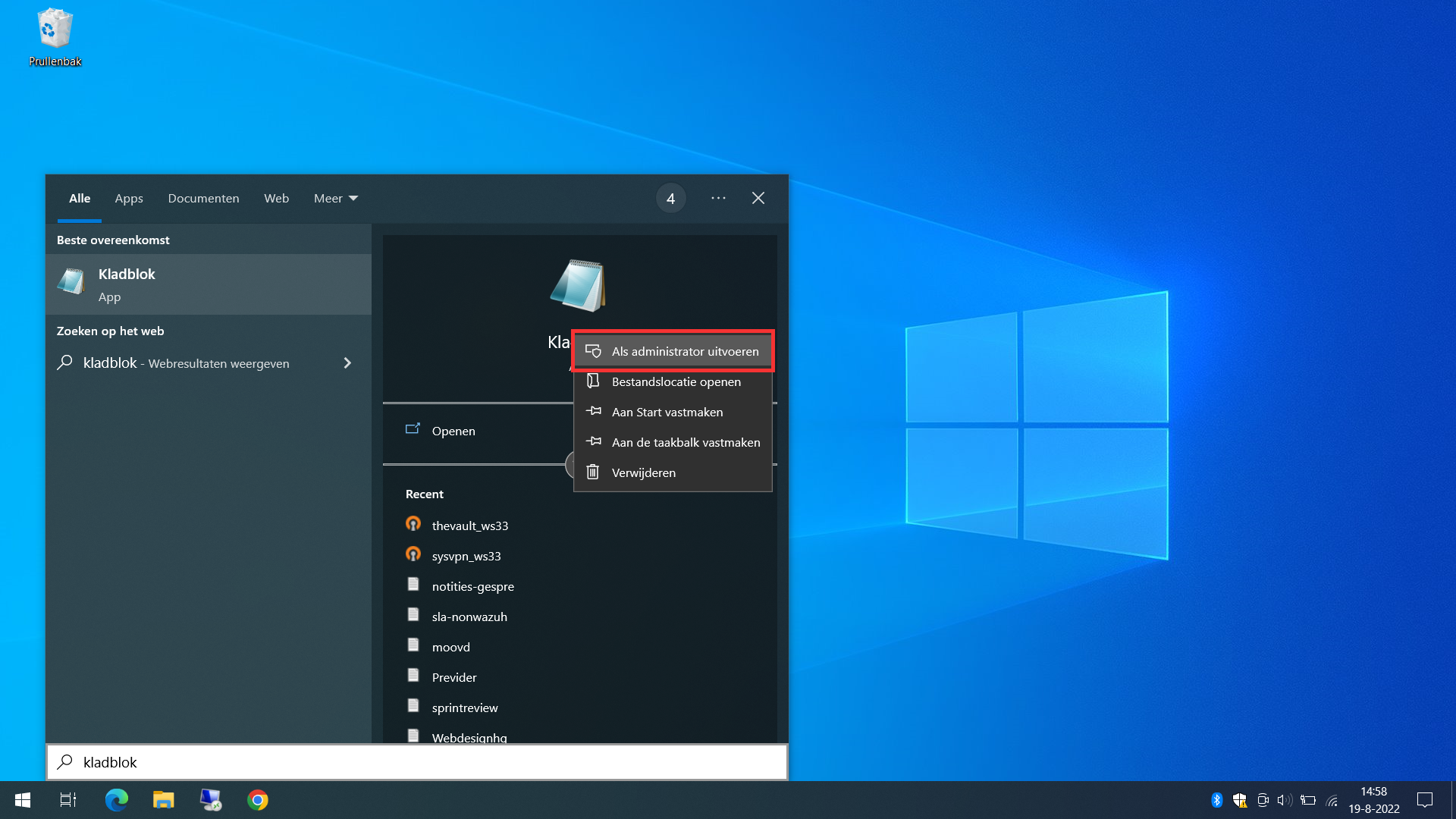Open the three-dots options menu
Image resolution: width=1456 pixels, height=819 pixels.
click(718, 199)
